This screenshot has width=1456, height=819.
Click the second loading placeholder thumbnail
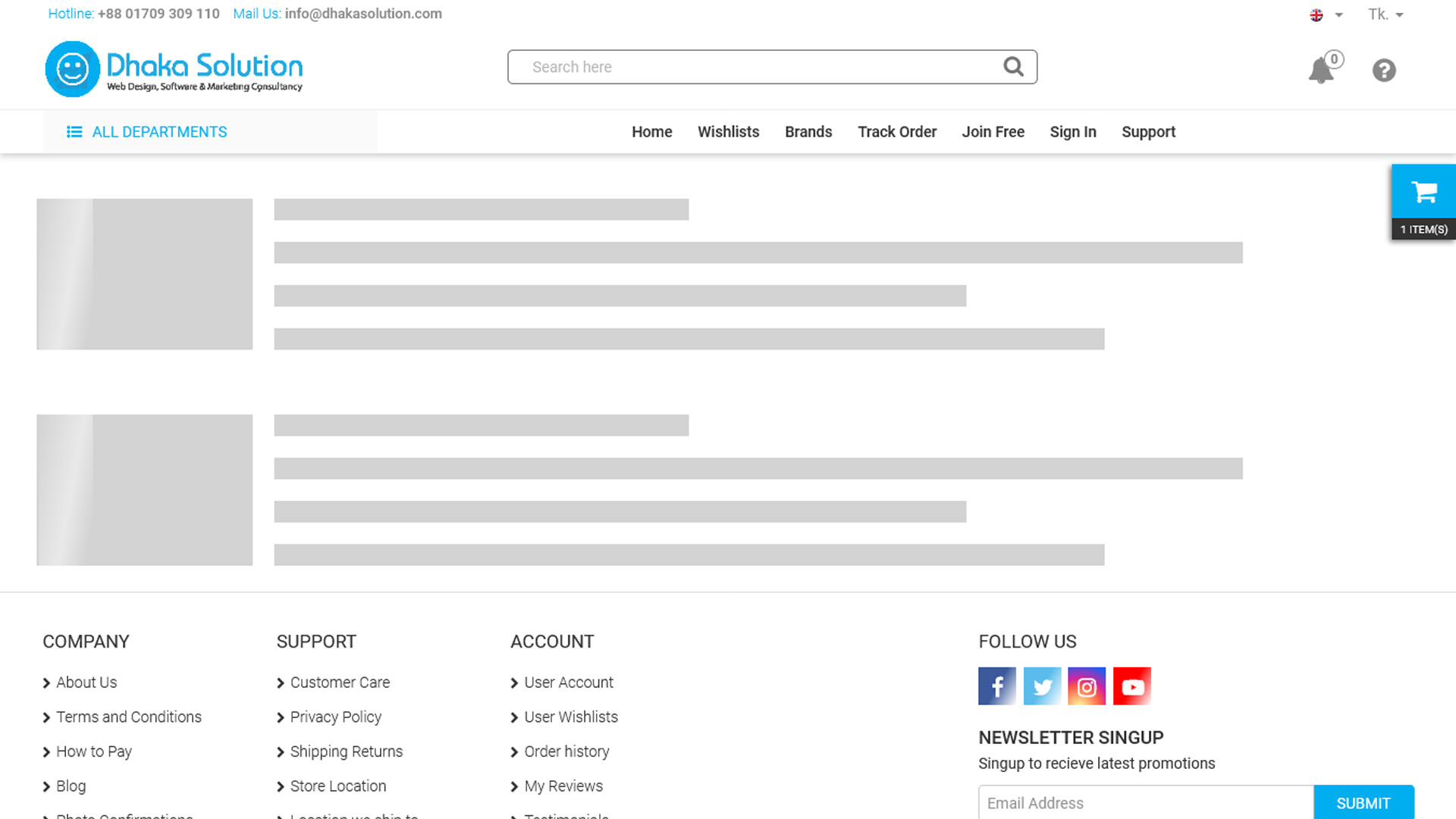(145, 490)
